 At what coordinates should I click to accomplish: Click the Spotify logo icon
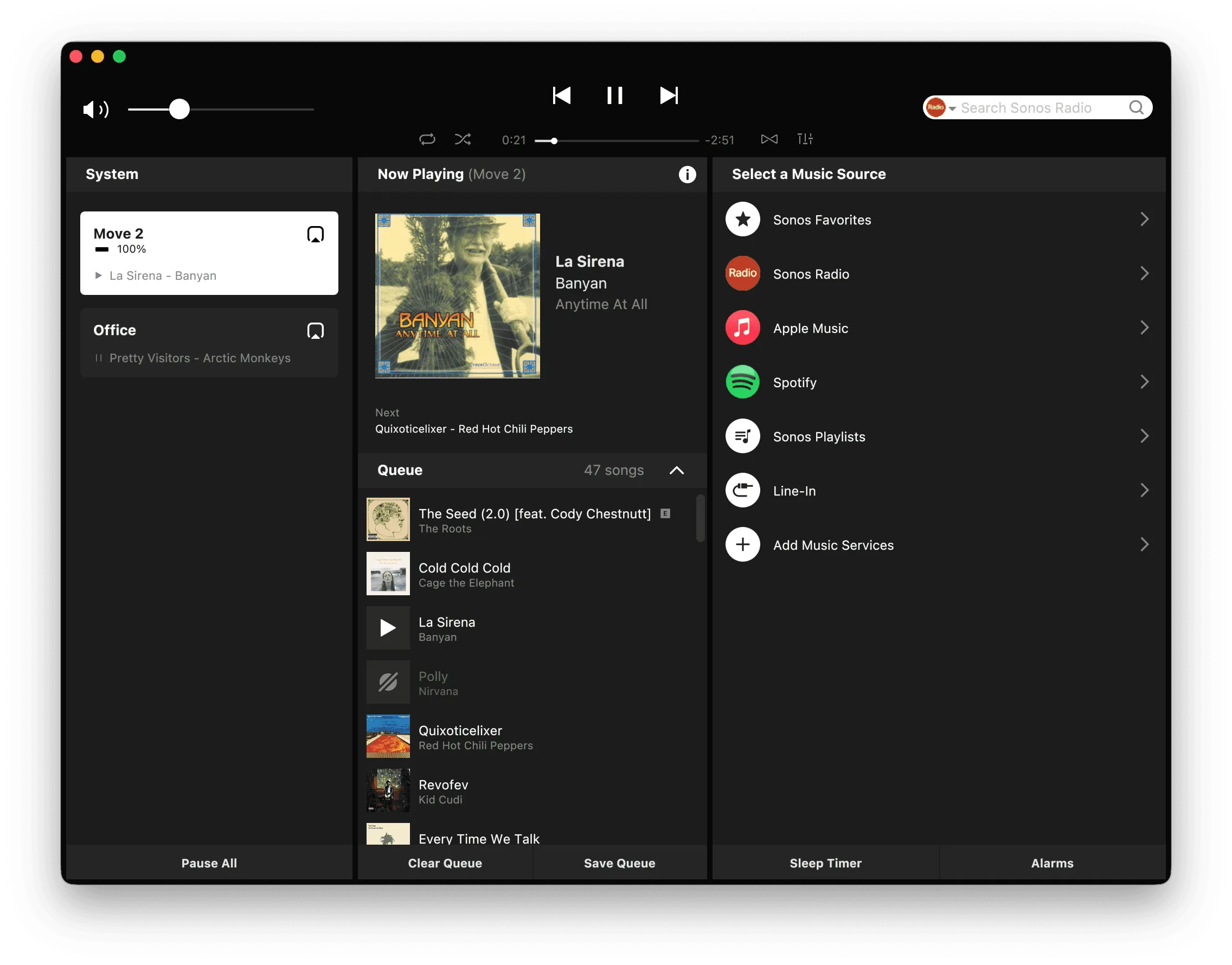pos(742,382)
